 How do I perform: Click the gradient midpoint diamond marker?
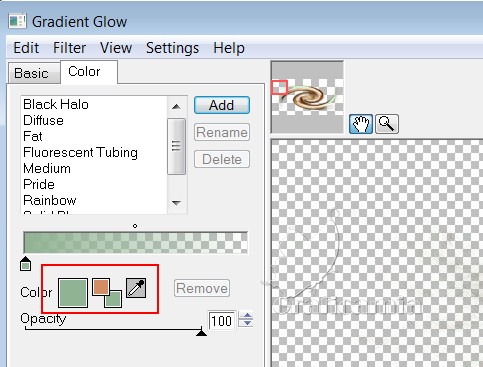[x=135, y=226]
